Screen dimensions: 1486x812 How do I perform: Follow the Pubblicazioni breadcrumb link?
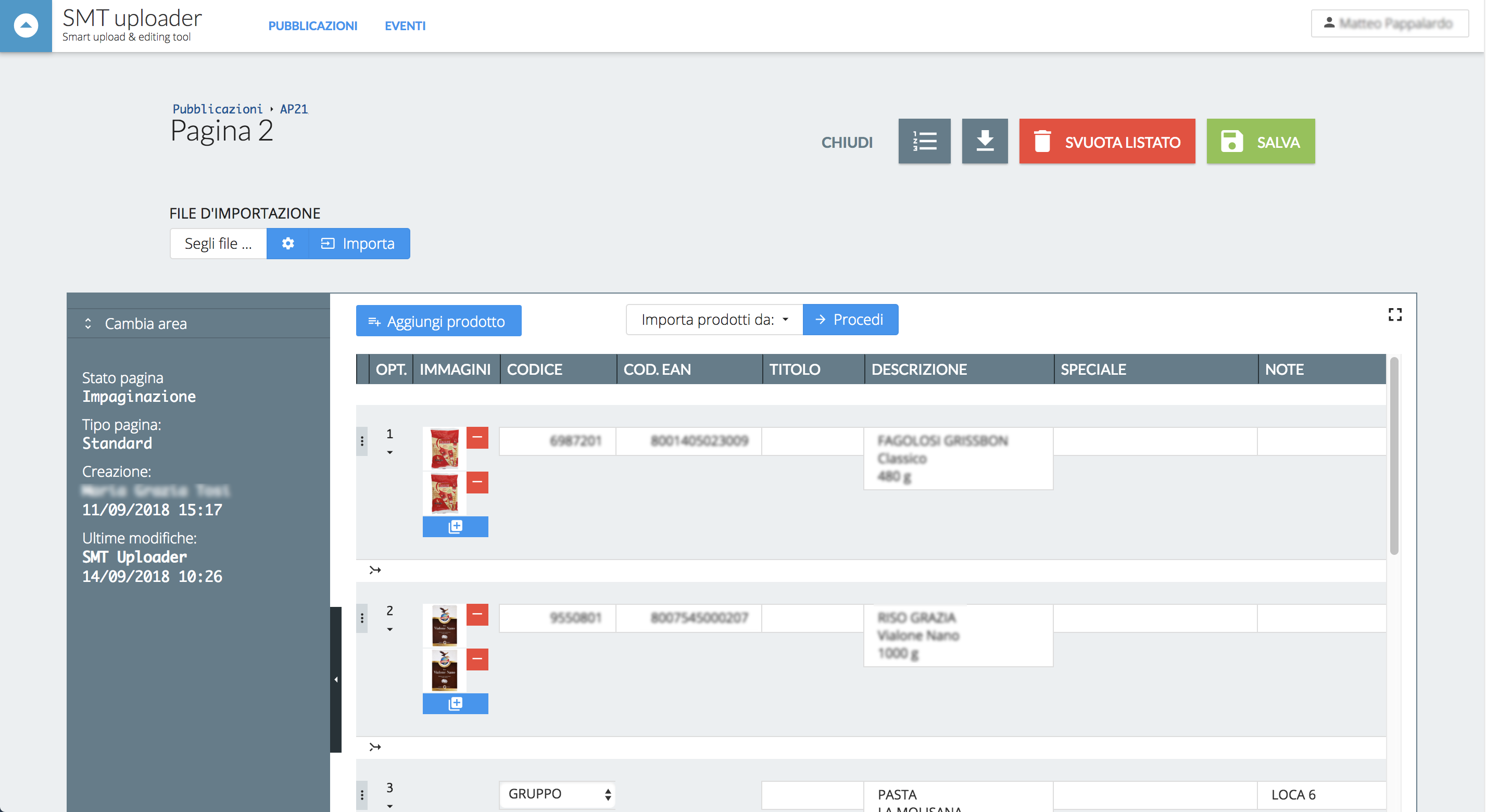coord(217,109)
